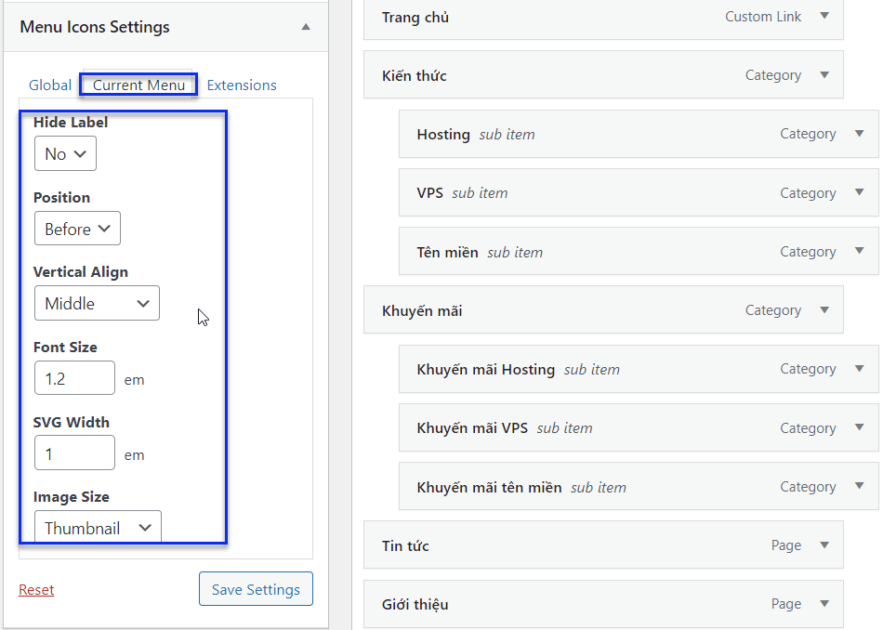Open the Extensions tab

pos(241,85)
